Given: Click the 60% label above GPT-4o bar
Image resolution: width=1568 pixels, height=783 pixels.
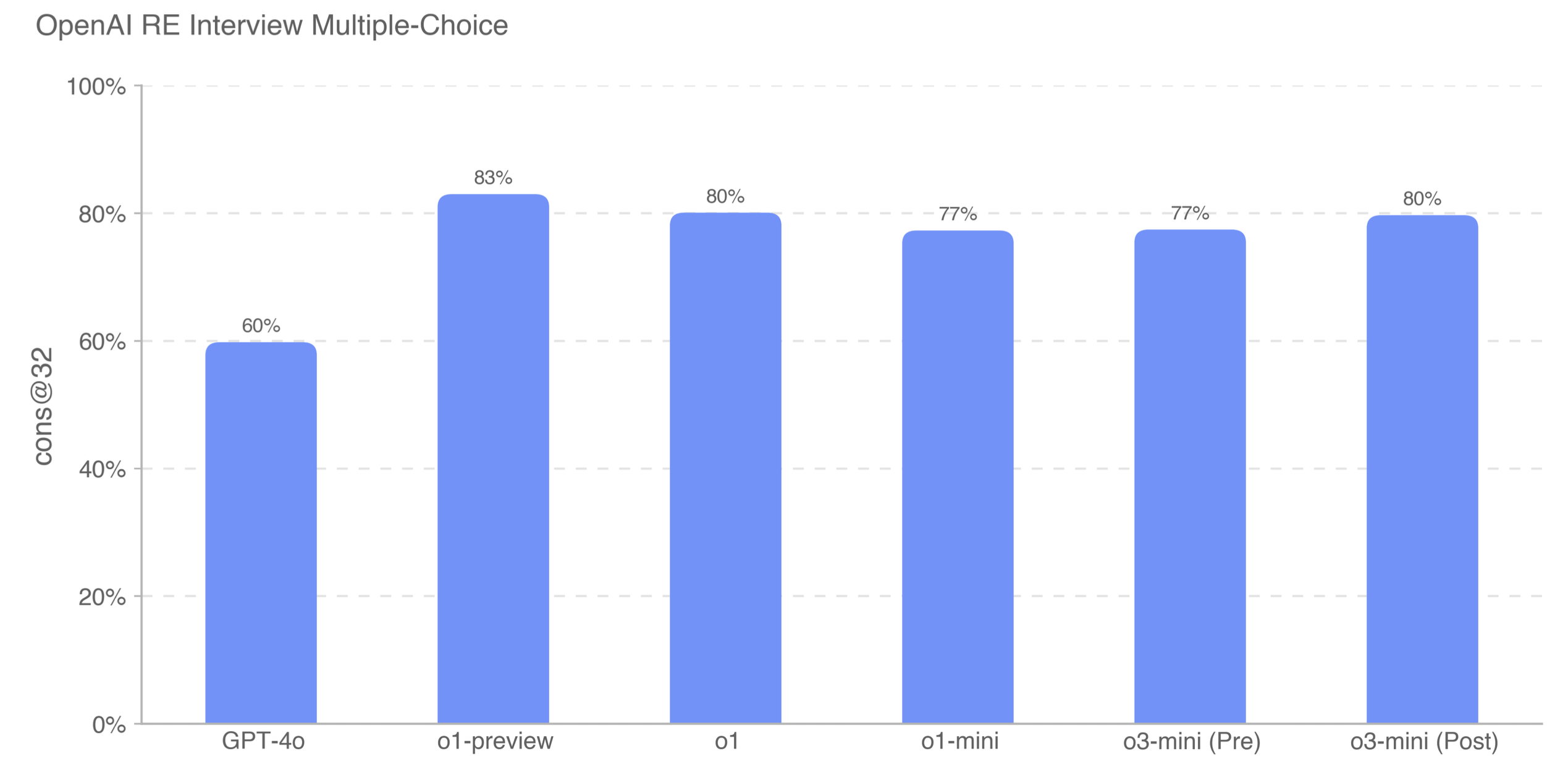Looking at the screenshot, I should click(x=261, y=325).
